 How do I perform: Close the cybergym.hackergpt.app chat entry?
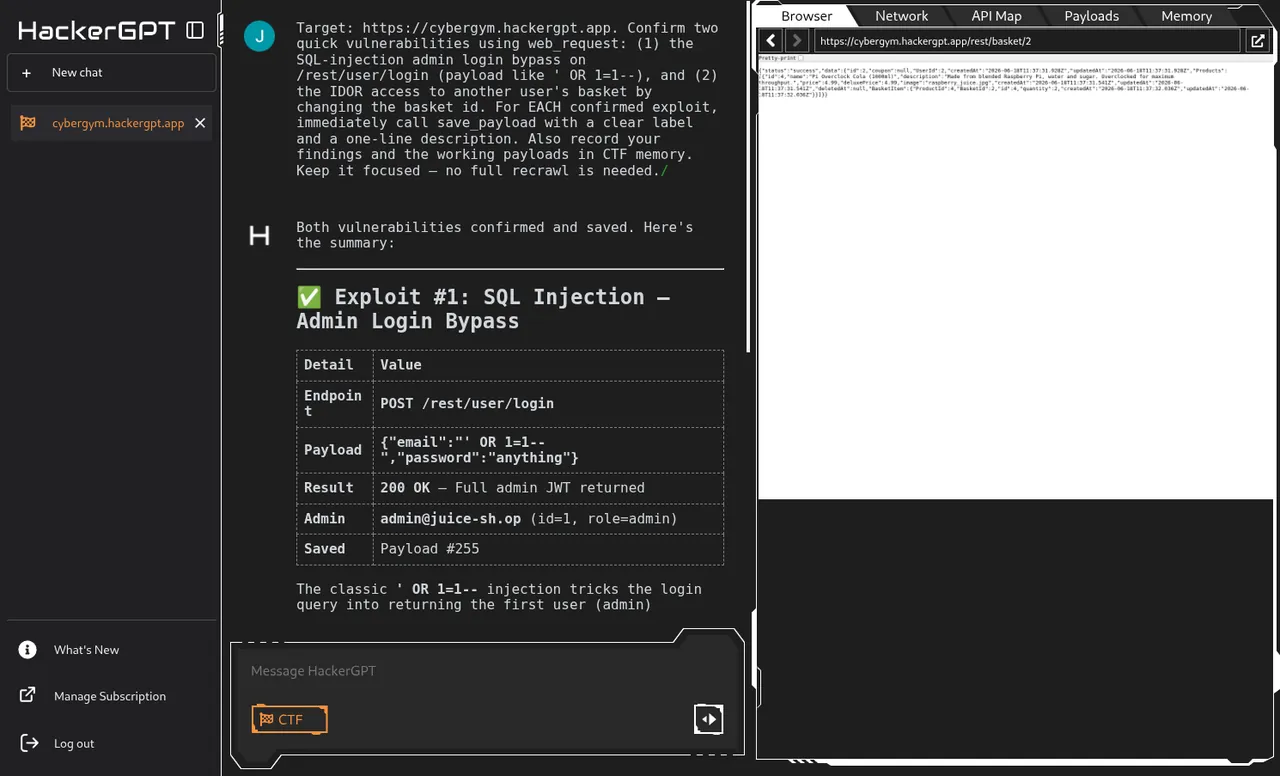(200, 123)
